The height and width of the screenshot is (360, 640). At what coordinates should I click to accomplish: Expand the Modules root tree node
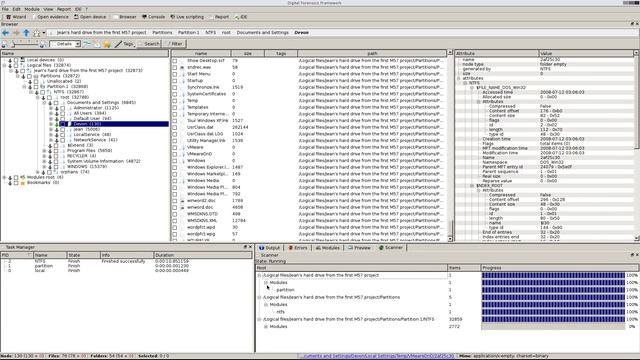pos(4,177)
